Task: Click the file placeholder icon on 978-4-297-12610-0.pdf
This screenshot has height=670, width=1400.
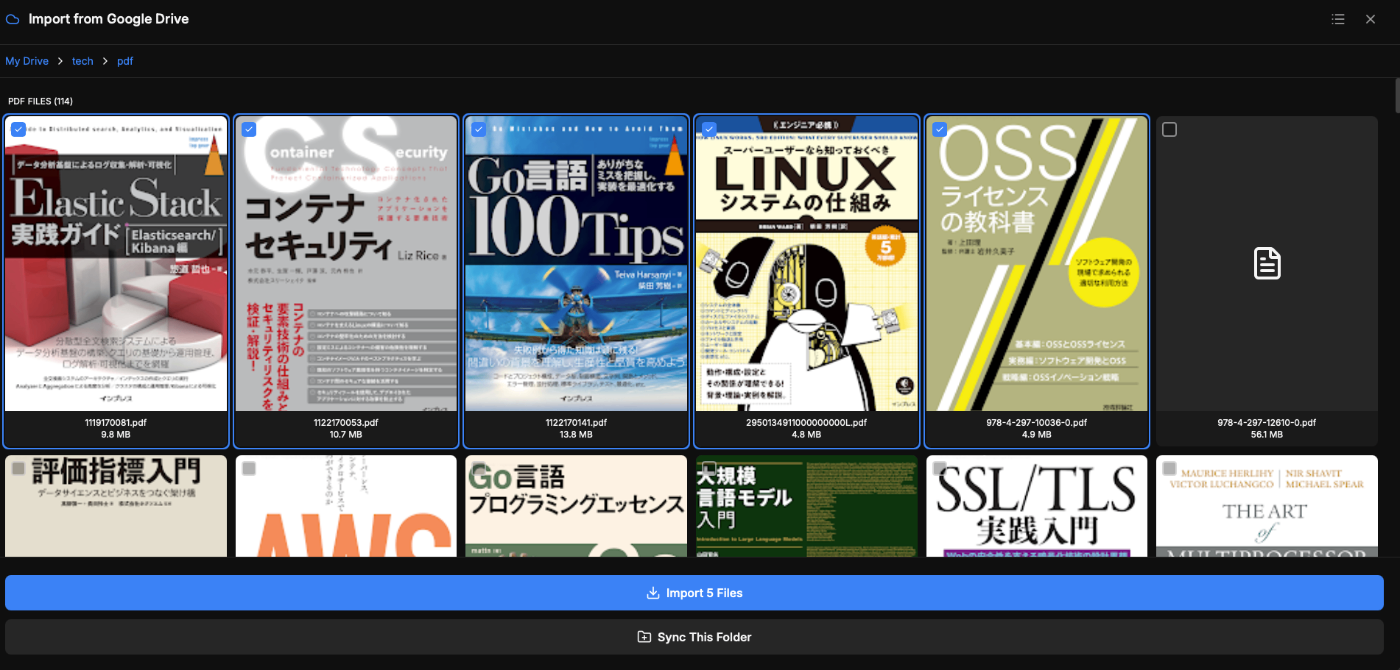Action: [x=1266, y=262]
